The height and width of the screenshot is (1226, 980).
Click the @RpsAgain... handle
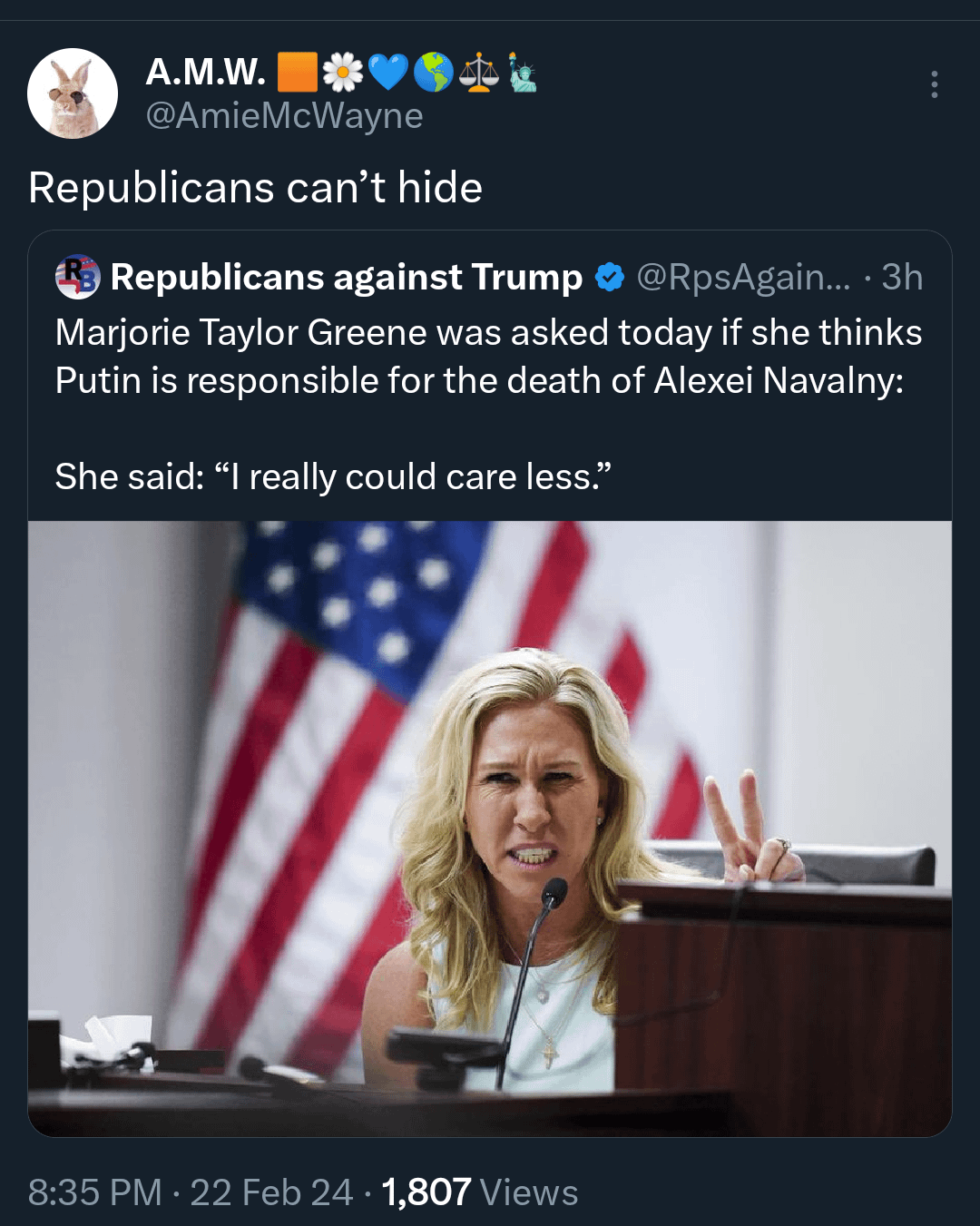(x=743, y=278)
